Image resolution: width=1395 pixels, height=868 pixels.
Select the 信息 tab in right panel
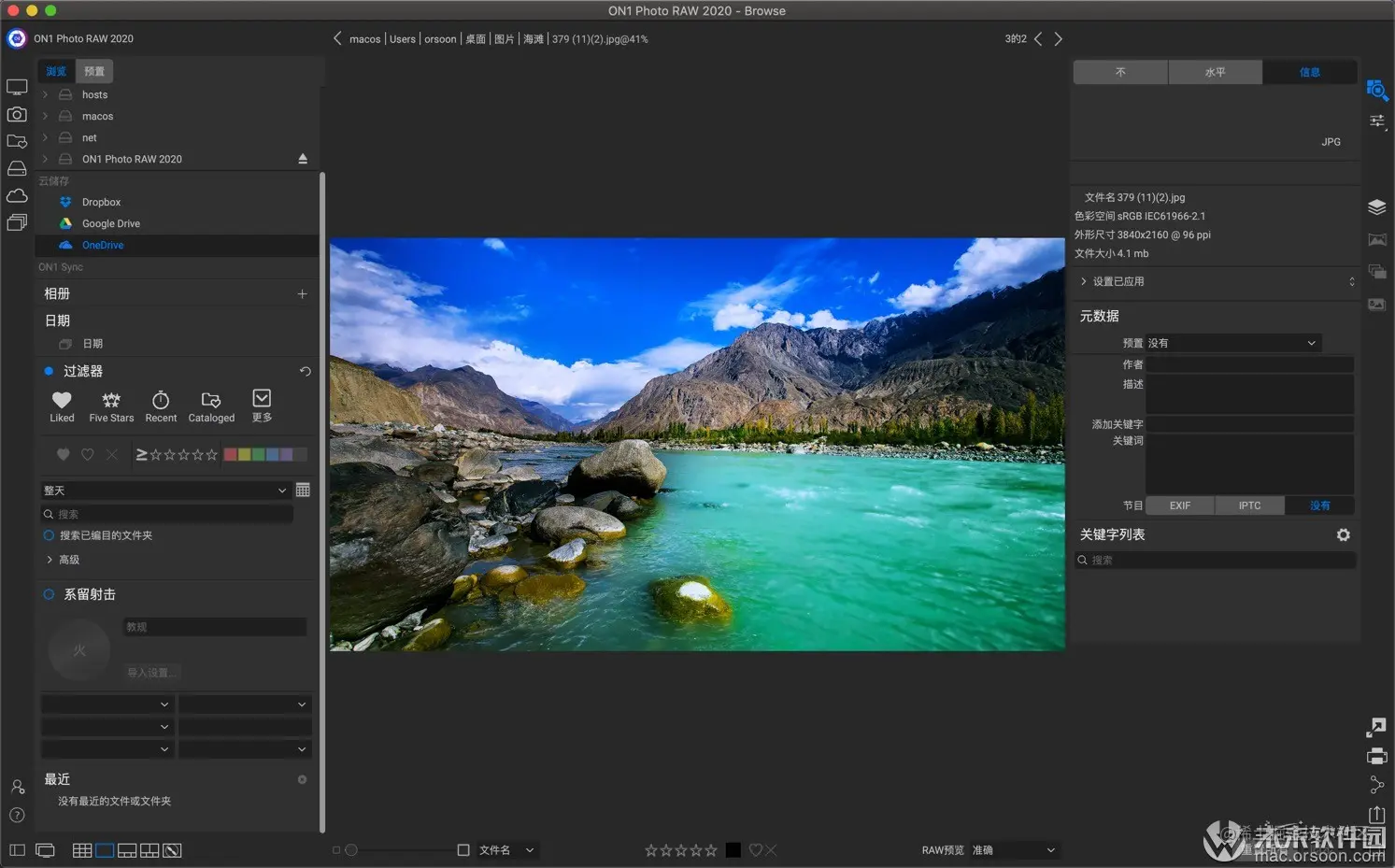[x=1310, y=72]
